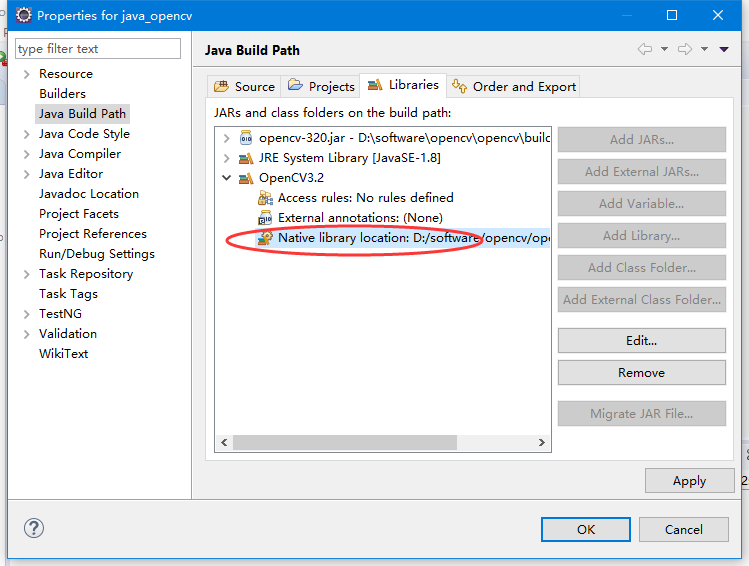The image size is (749, 566).
Task: Expand the Task Repository category
Action: 27,274
